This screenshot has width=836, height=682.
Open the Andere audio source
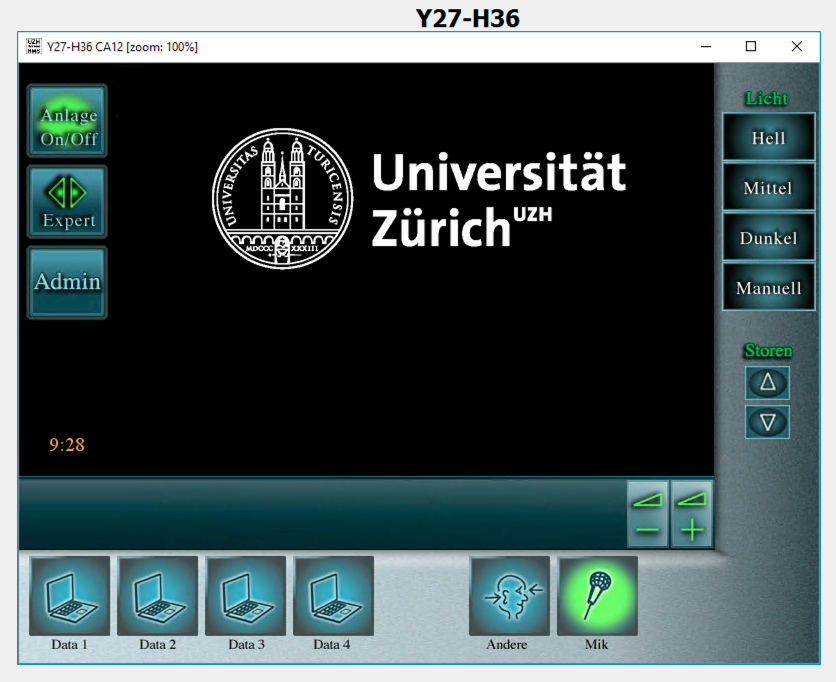click(x=509, y=596)
